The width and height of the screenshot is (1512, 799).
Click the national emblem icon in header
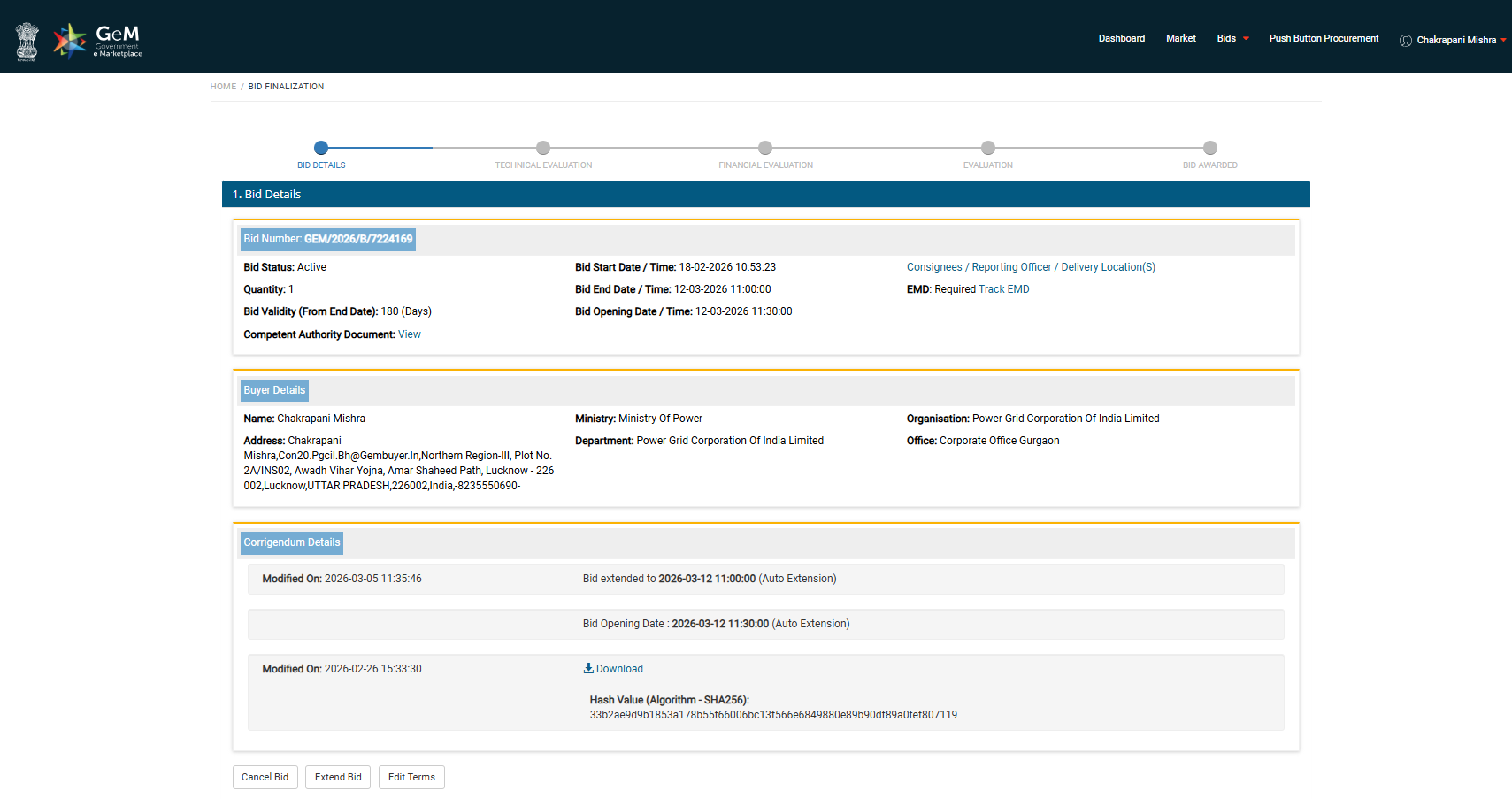pyautogui.click(x=27, y=42)
